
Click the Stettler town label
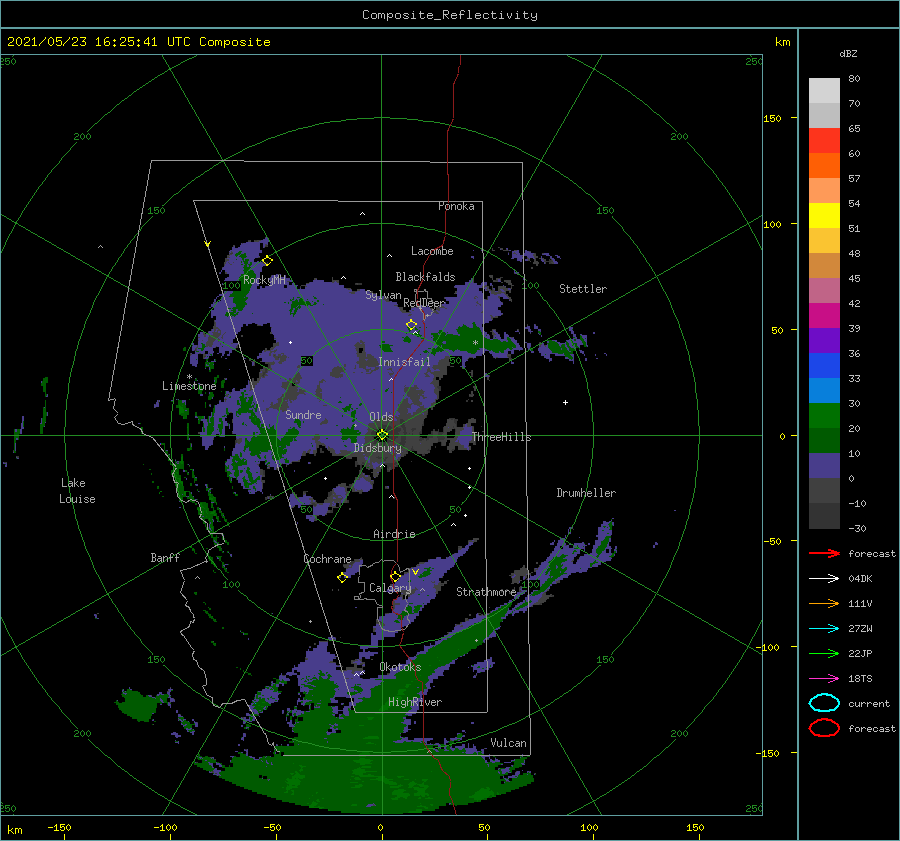click(x=583, y=289)
